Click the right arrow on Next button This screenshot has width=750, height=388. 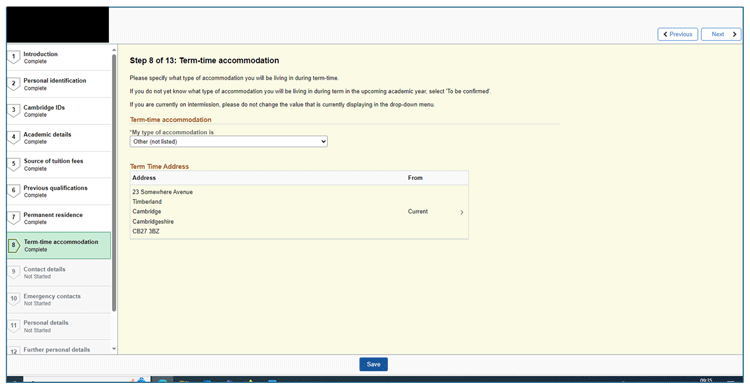point(735,34)
